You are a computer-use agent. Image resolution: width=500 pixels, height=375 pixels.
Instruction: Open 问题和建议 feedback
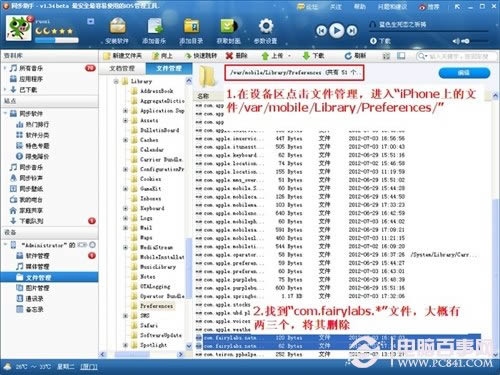coord(392,7)
